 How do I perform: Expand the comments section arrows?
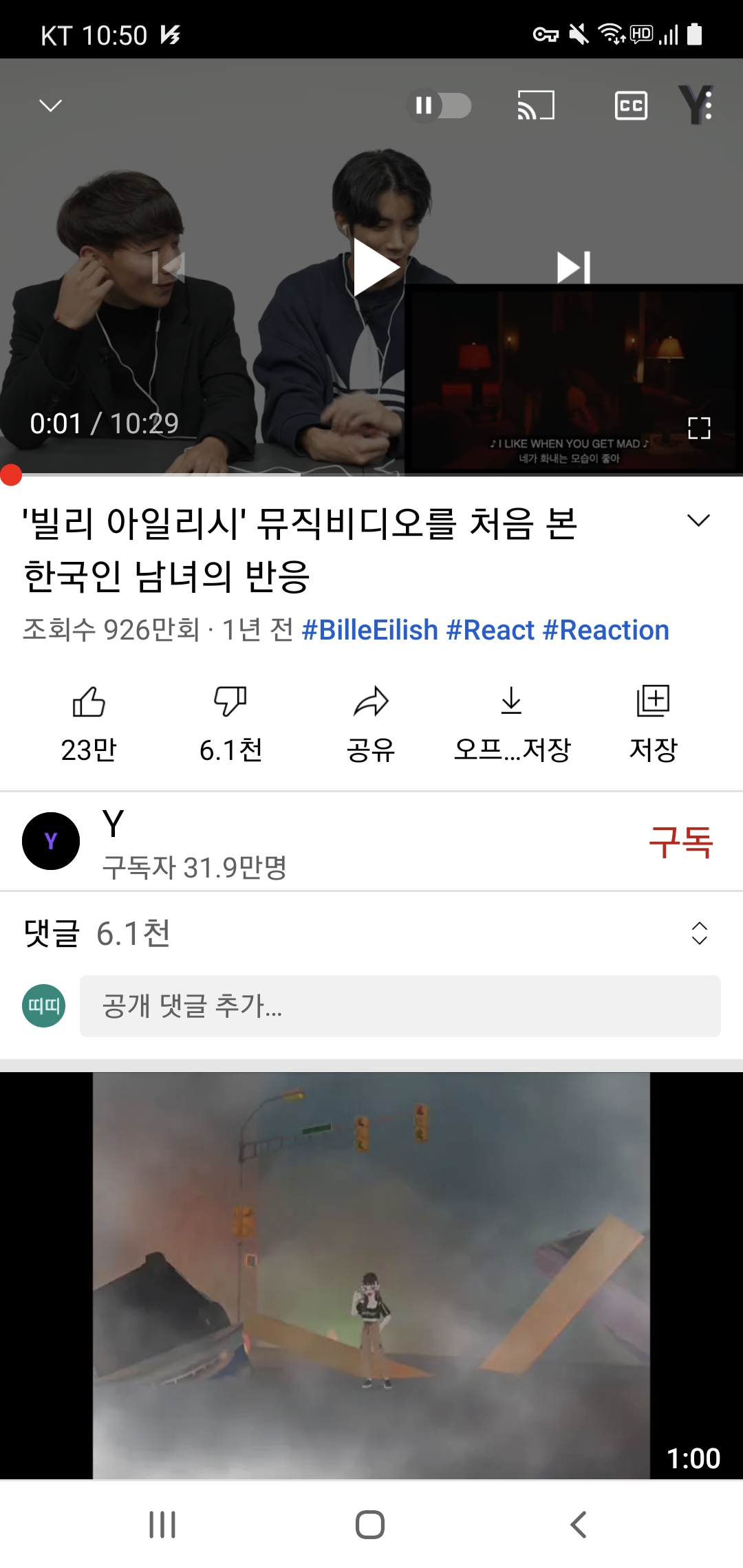[x=699, y=933]
